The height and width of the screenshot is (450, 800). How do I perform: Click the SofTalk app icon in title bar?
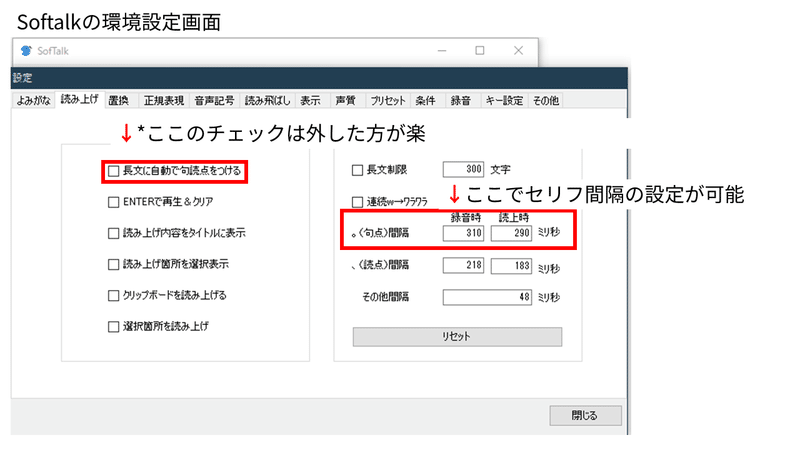[x=26, y=51]
